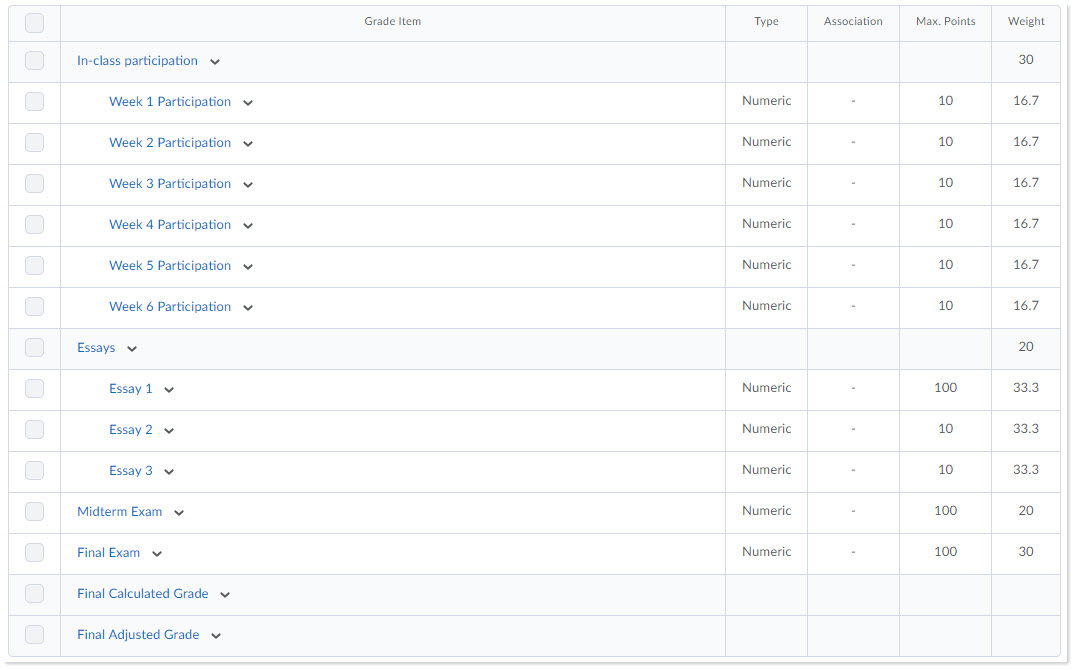Toggle checkbox for Final Exam row

[x=34, y=553]
